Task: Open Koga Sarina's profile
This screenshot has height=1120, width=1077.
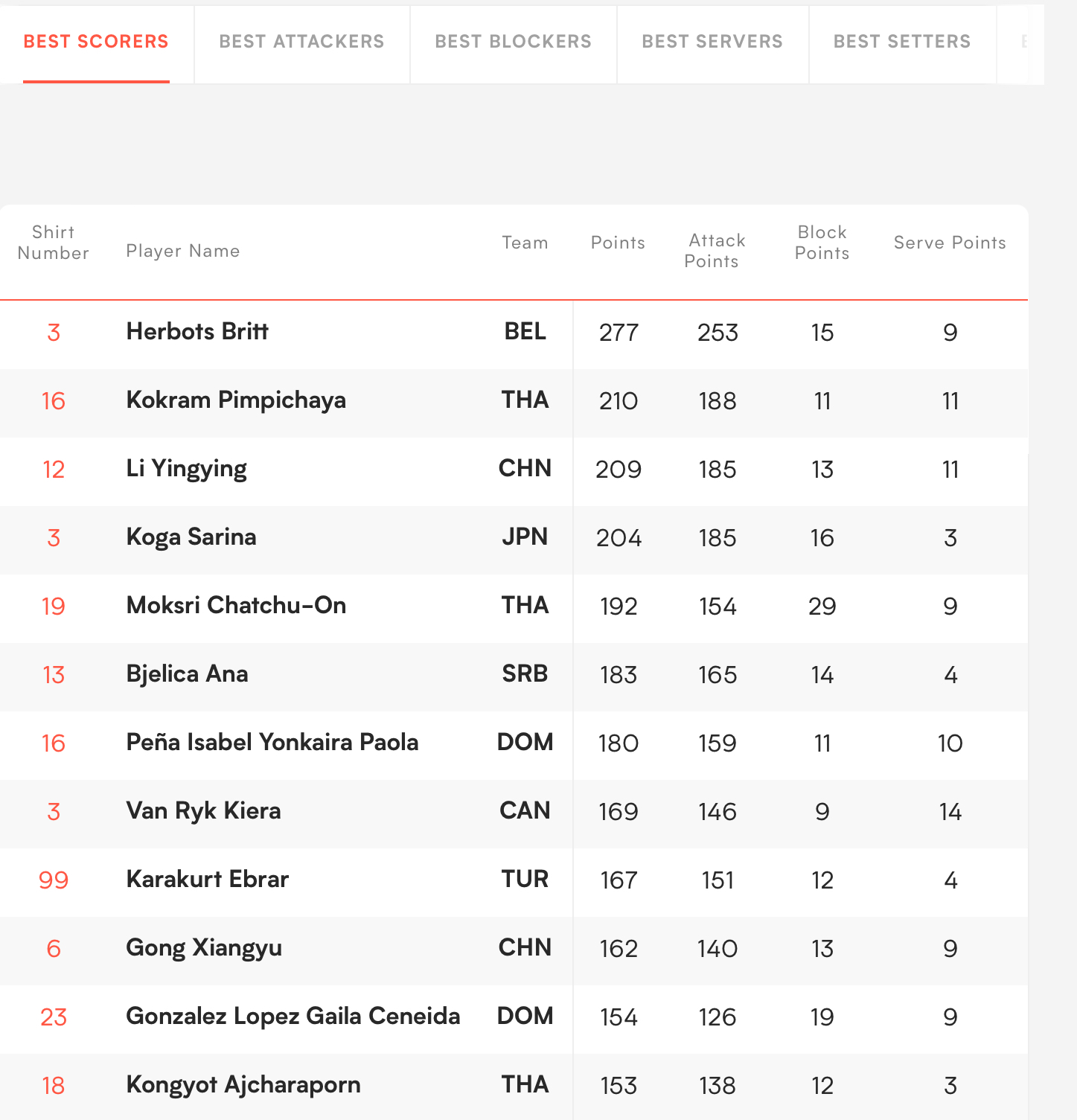Action: click(191, 537)
